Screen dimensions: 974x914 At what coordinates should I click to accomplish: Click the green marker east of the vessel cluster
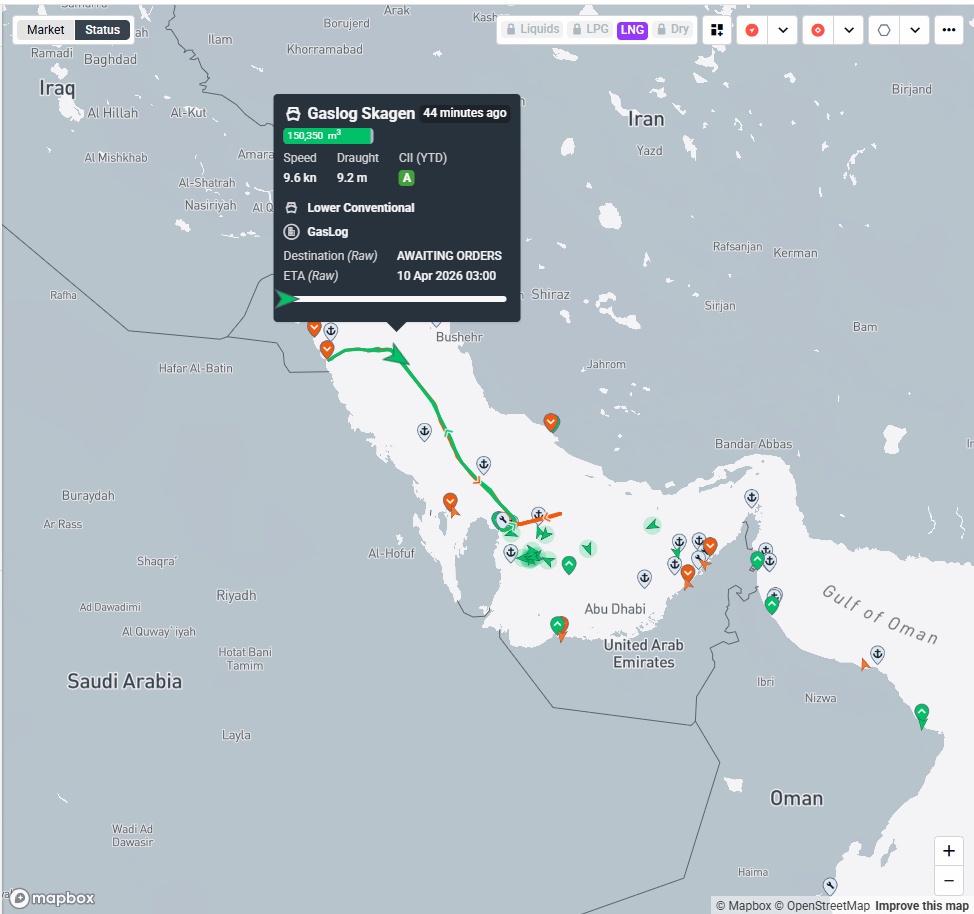click(568, 565)
